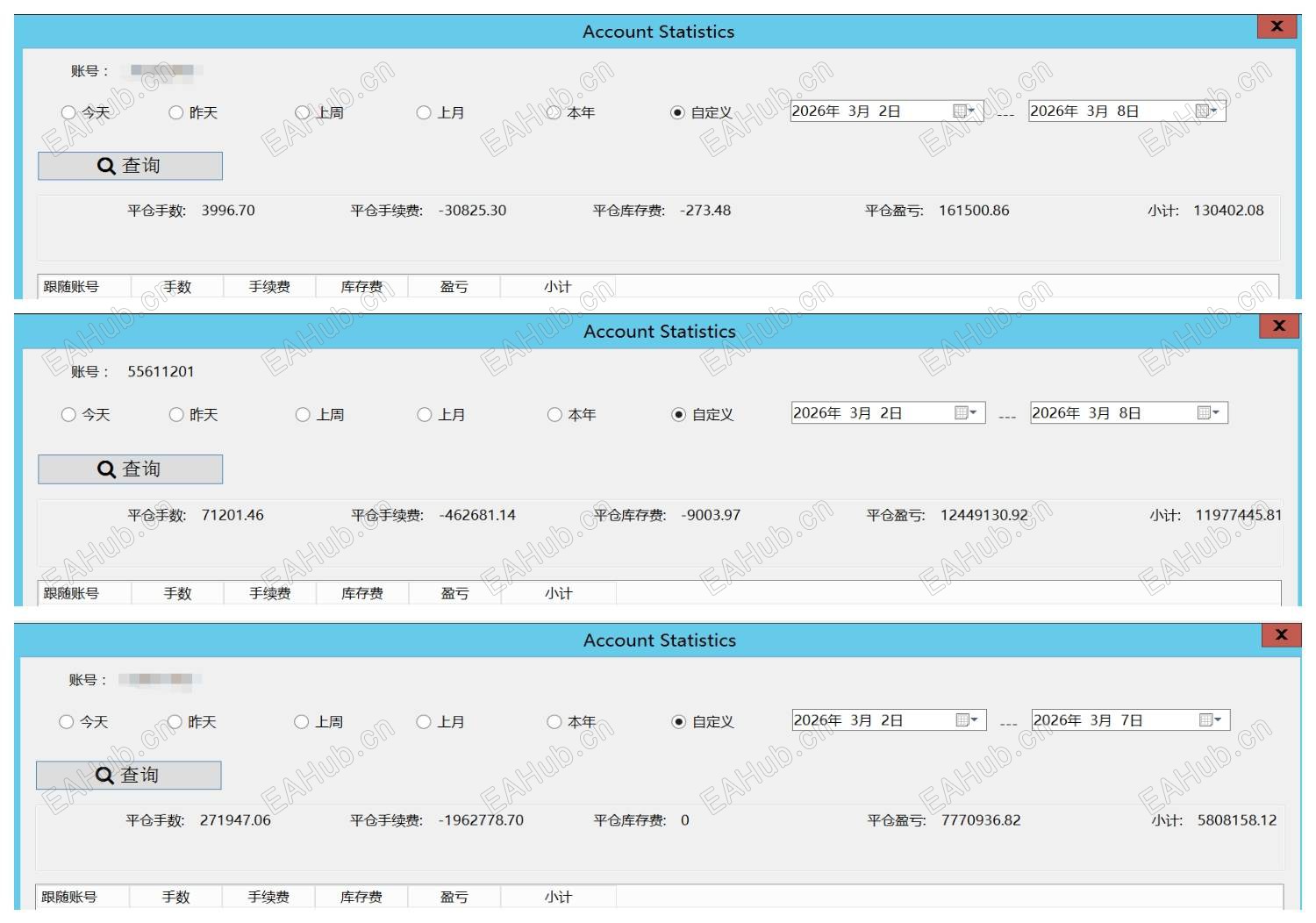
Task: Click 平仓盈亏 value 161500.86
Action: [974, 211]
